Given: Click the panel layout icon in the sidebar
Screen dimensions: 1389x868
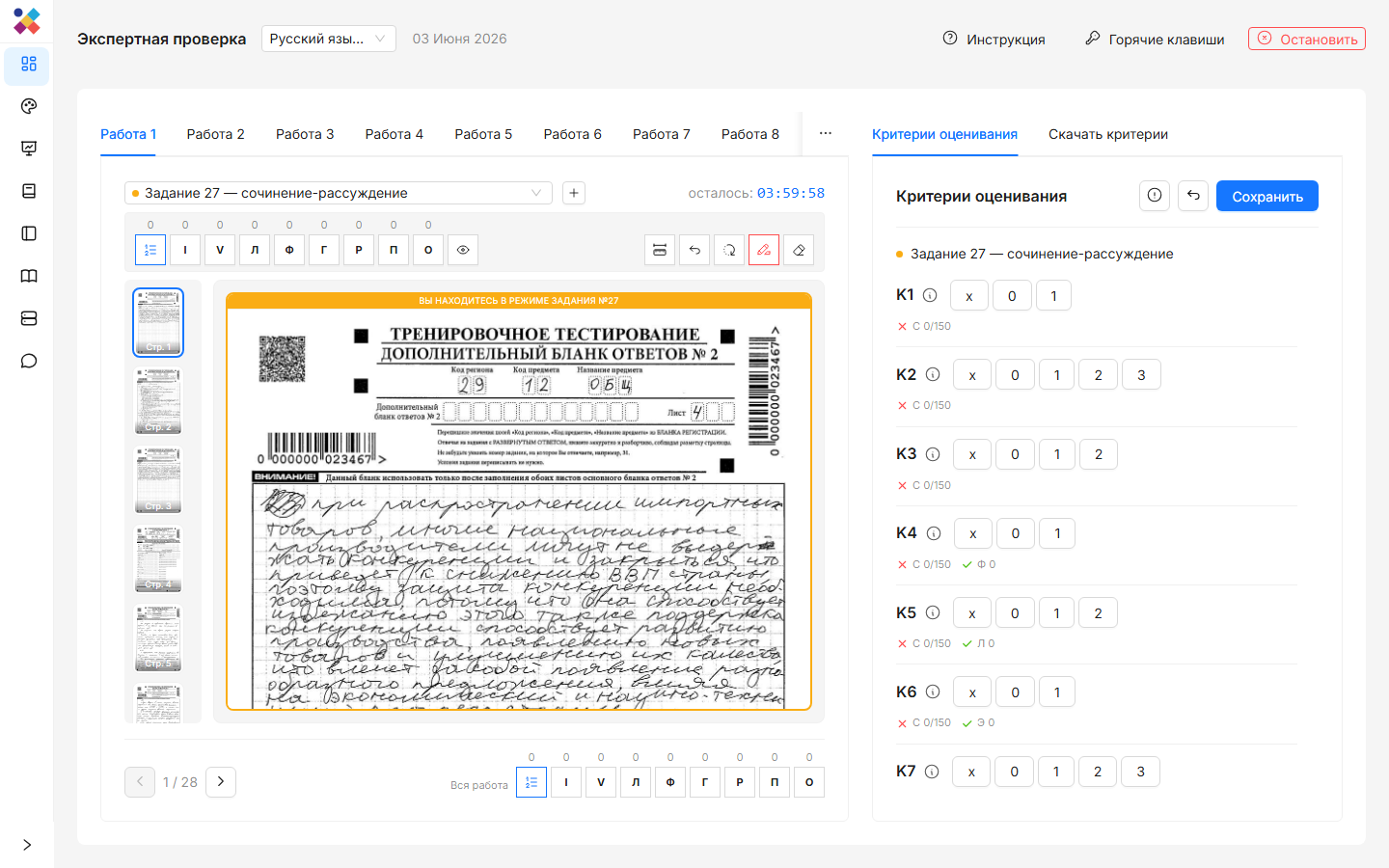Looking at the screenshot, I should click(29, 233).
